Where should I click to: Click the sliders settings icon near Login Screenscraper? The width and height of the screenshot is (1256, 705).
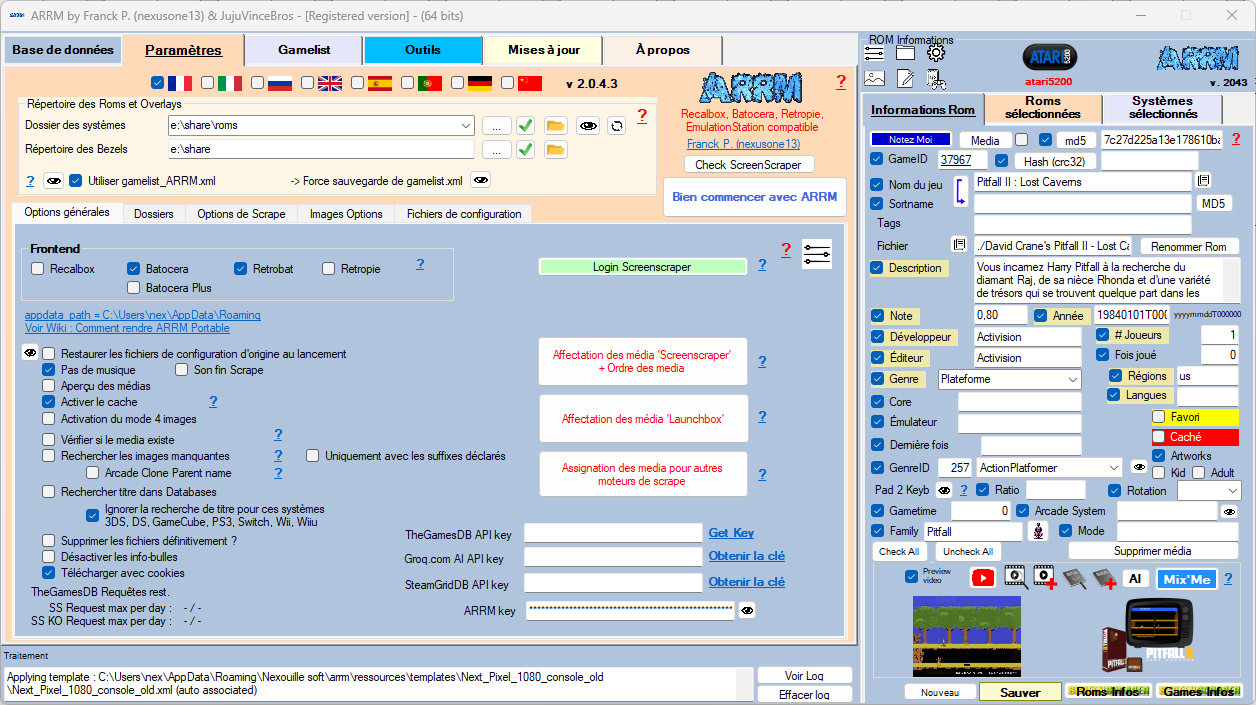(x=817, y=254)
